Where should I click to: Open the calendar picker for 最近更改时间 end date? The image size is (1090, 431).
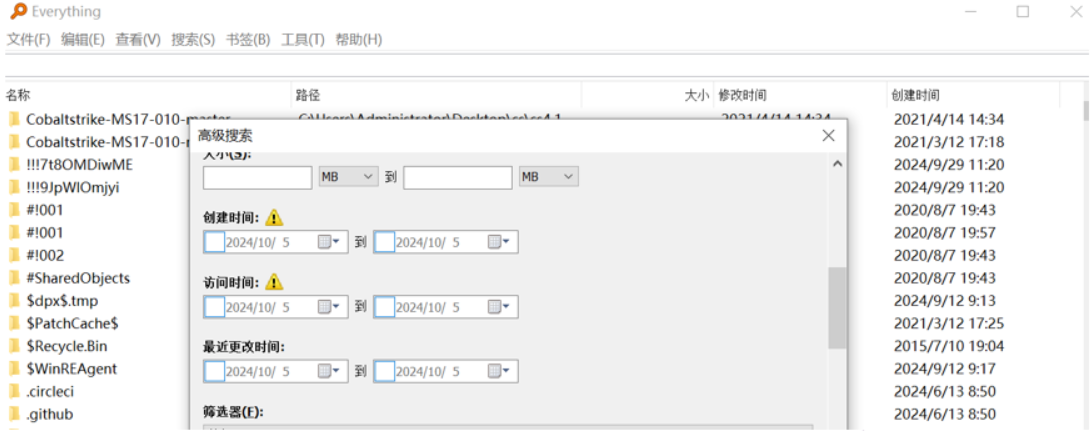pyautogui.click(x=498, y=371)
